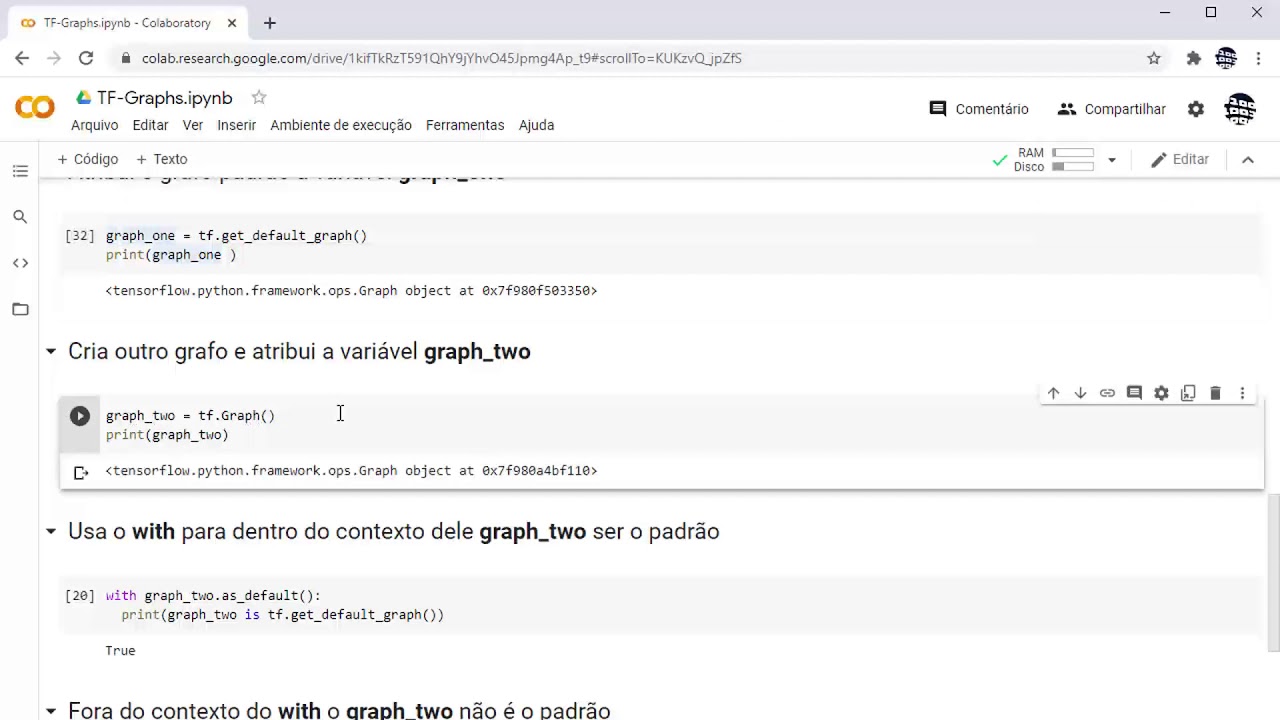Open more cell actions menu

[x=1242, y=393]
